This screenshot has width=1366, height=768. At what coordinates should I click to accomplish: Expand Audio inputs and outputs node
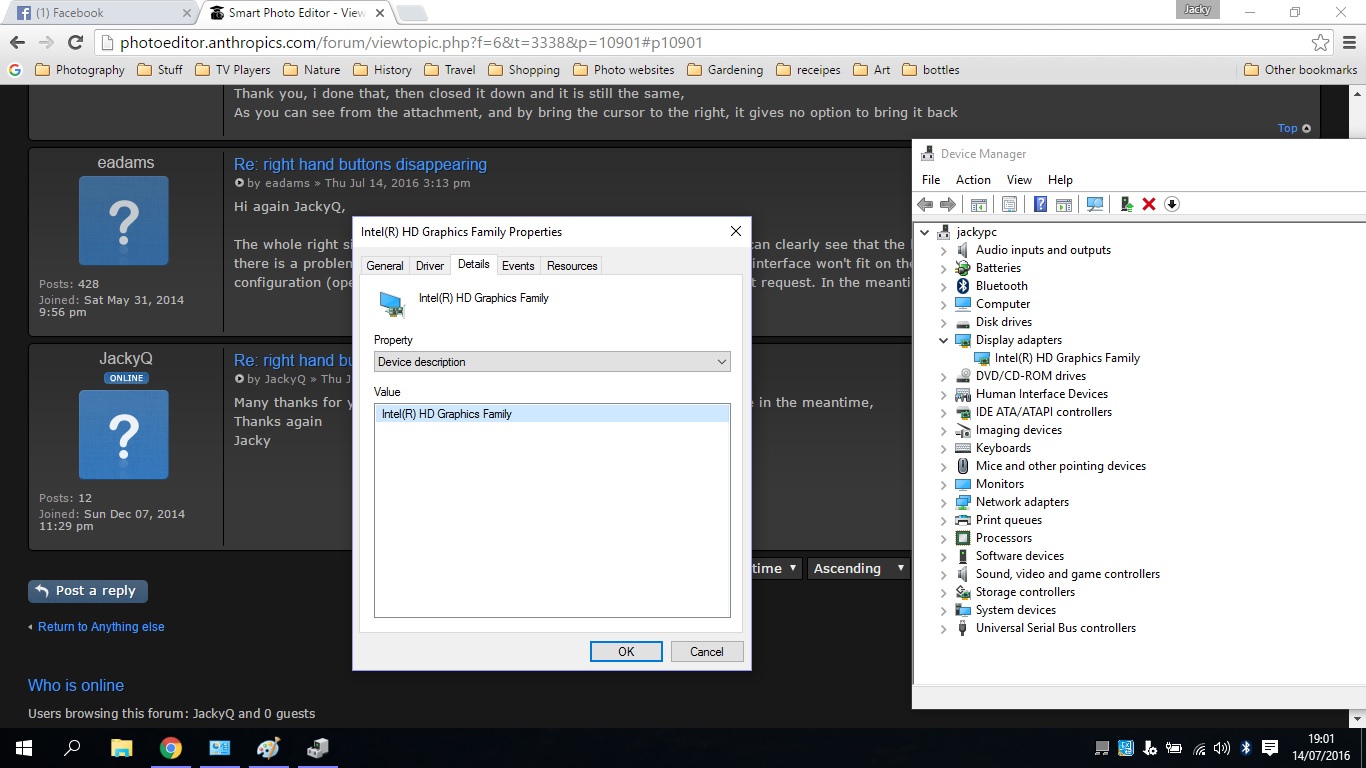pyautogui.click(x=943, y=250)
